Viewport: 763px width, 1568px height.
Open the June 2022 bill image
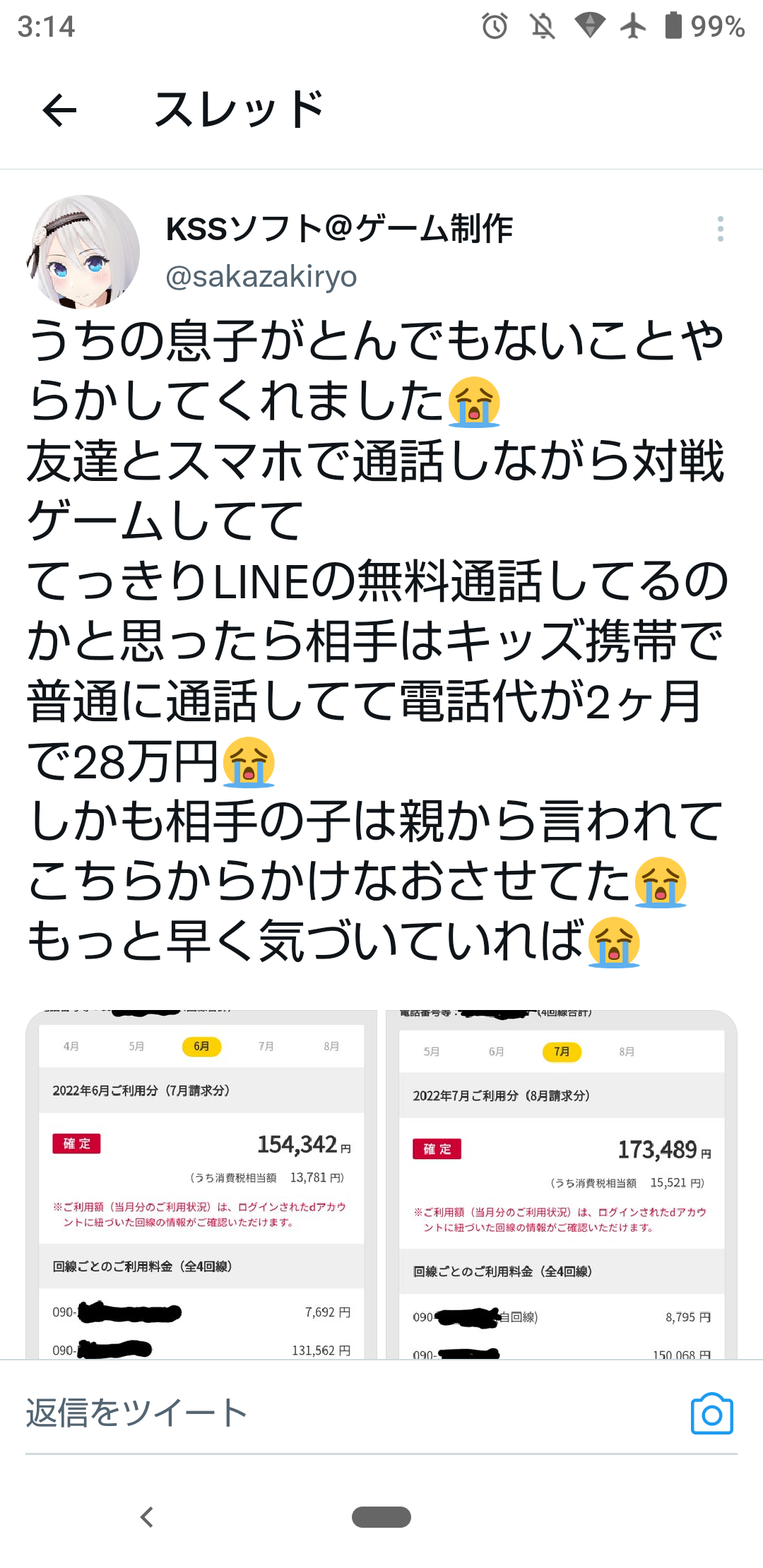pos(202,1185)
